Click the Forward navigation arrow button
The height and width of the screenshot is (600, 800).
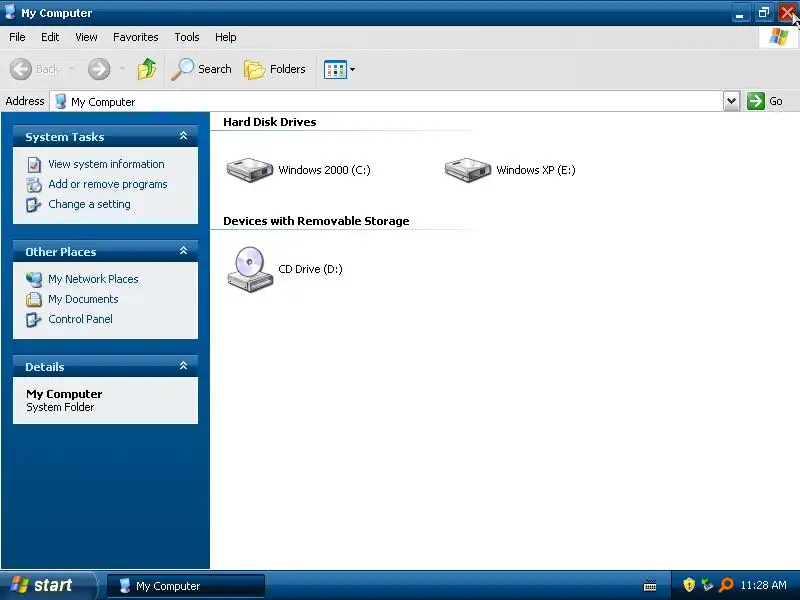[x=99, y=69]
